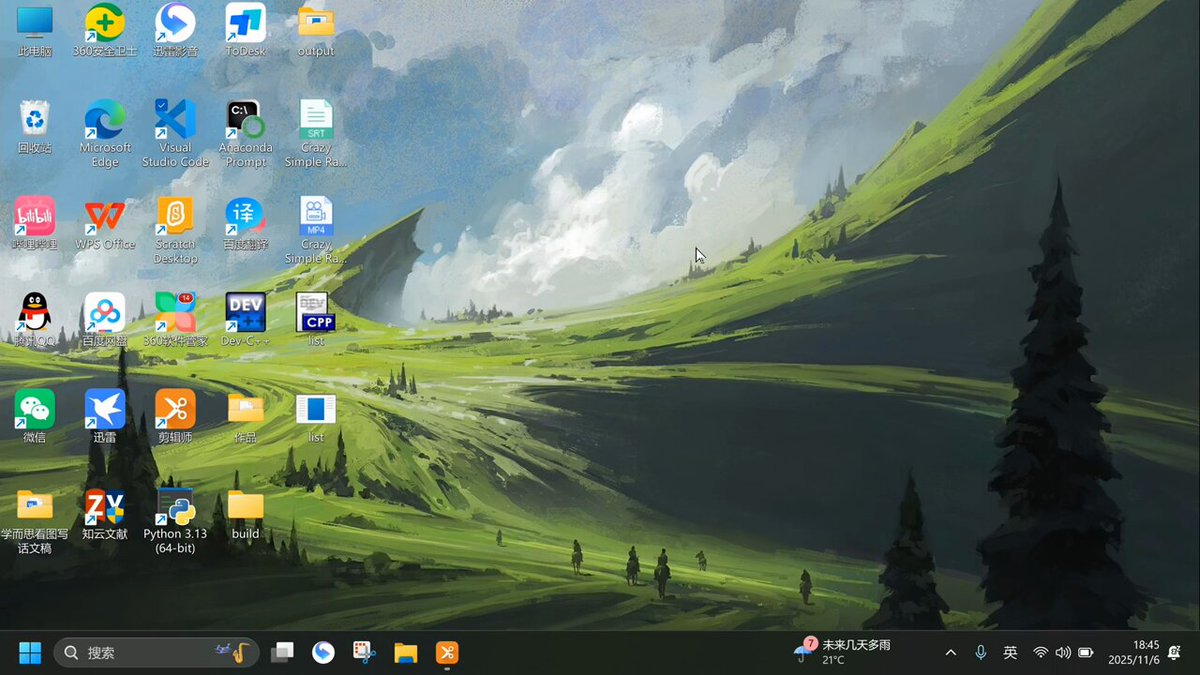Open the Snipping Tool taskbar icon
1200x675 pixels.
click(x=364, y=653)
